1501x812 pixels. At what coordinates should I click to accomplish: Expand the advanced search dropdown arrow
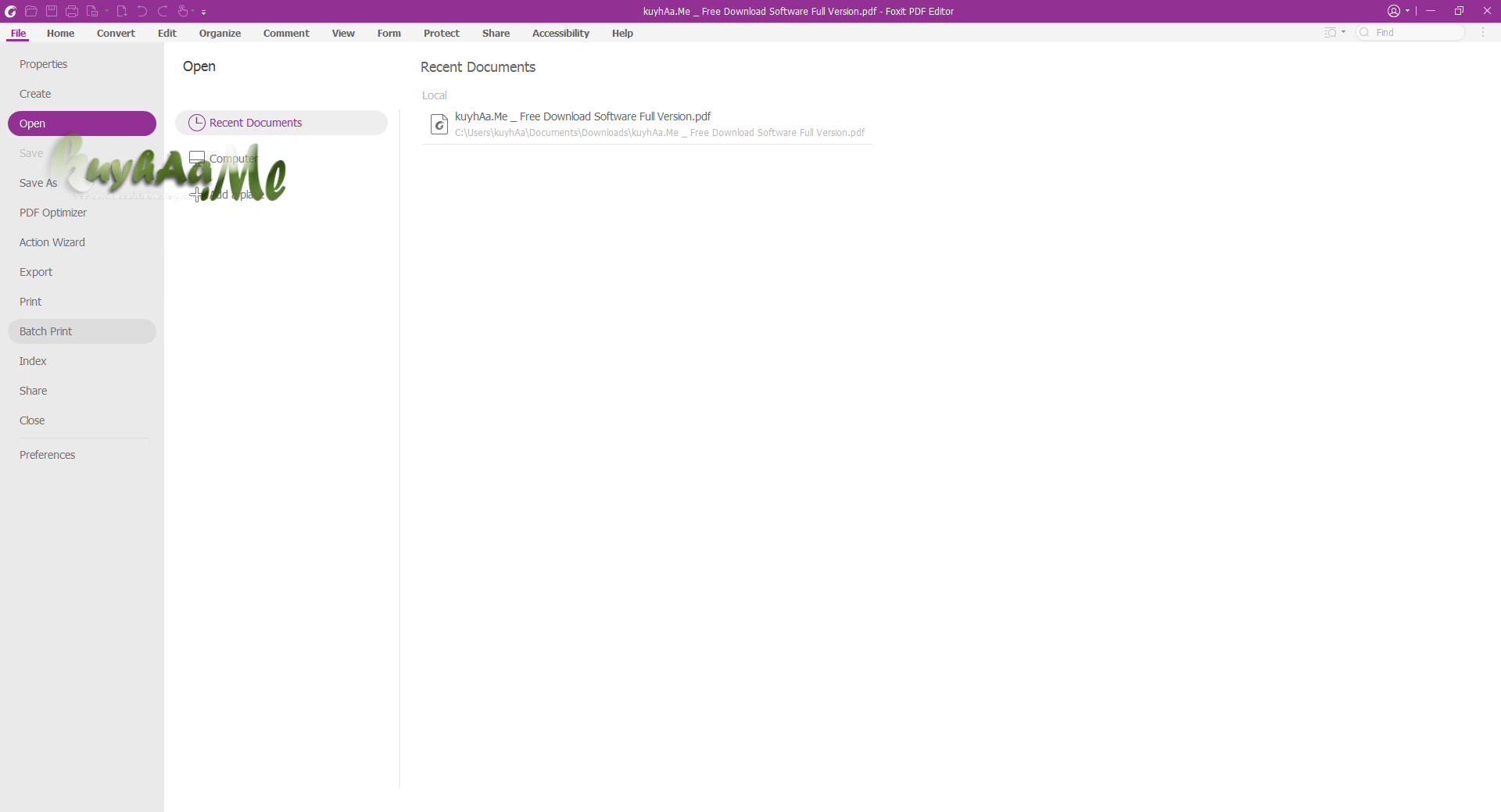(1344, 32)
